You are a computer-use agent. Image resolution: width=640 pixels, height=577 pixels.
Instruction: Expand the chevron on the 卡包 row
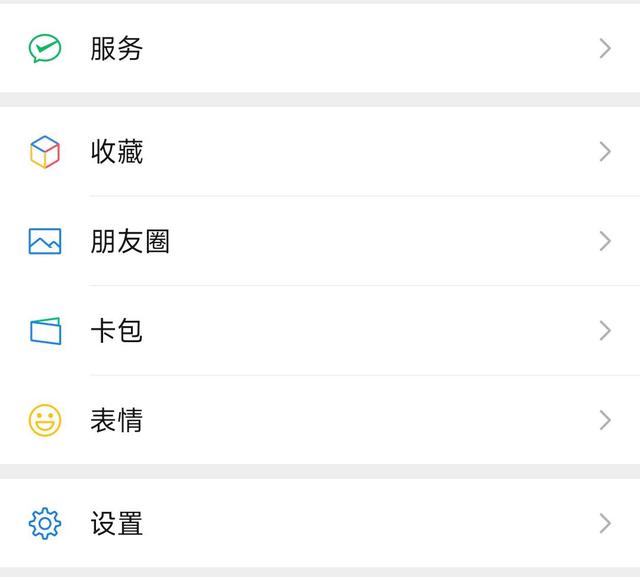point(605,331)
